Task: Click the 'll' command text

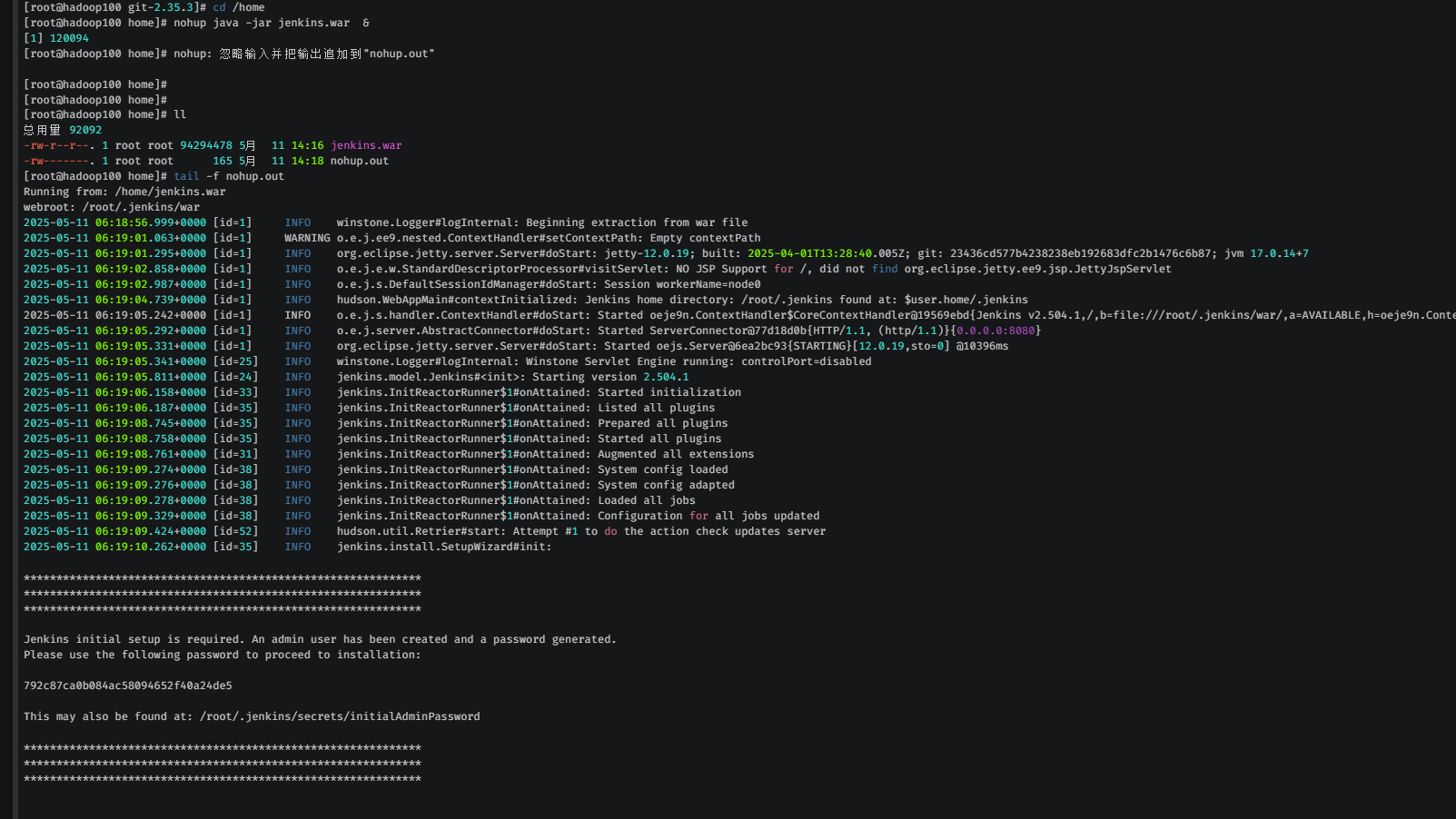Action: pyautogui.click(x=180, y=114)
